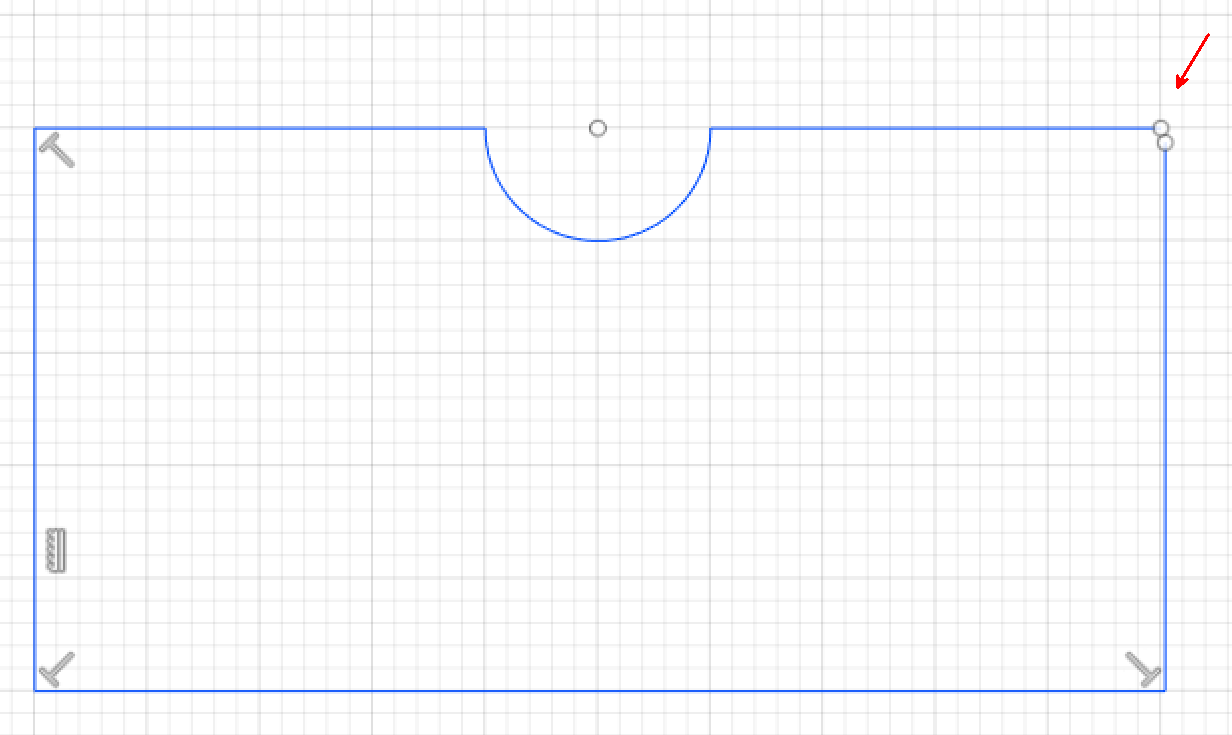Select the bottom horizontal sketch line
The width and height of the screenshot is (1232, 735).
[x=600, y=690]
